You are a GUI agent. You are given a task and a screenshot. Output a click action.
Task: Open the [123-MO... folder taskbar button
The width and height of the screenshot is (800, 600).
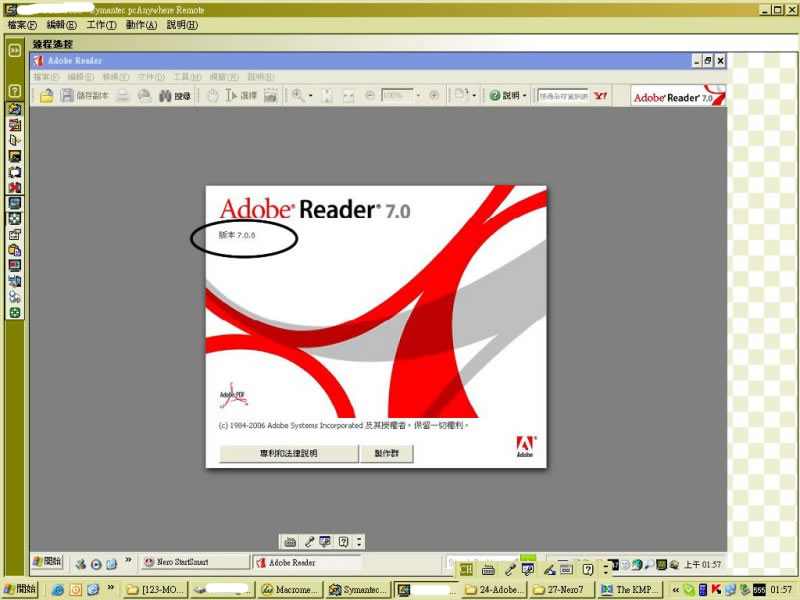pos(156,590)
